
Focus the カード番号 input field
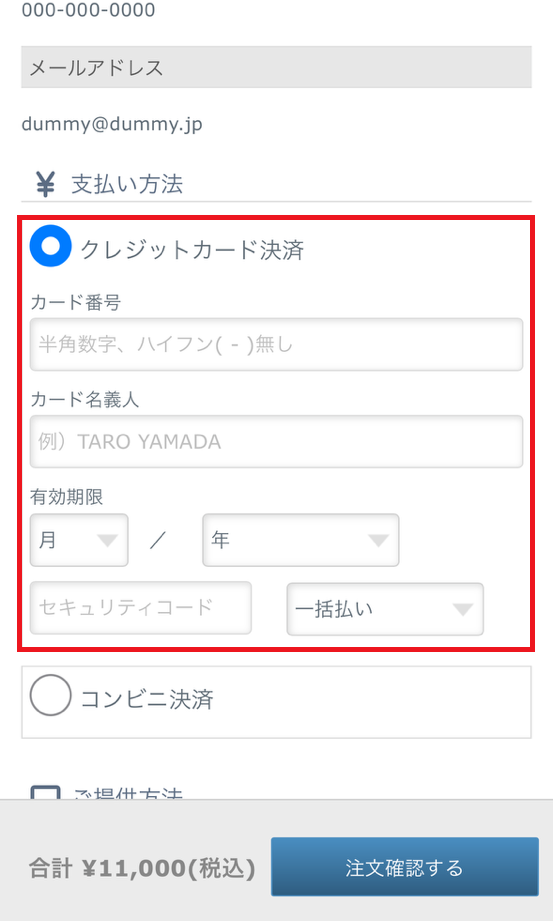(x=276, y=344)
